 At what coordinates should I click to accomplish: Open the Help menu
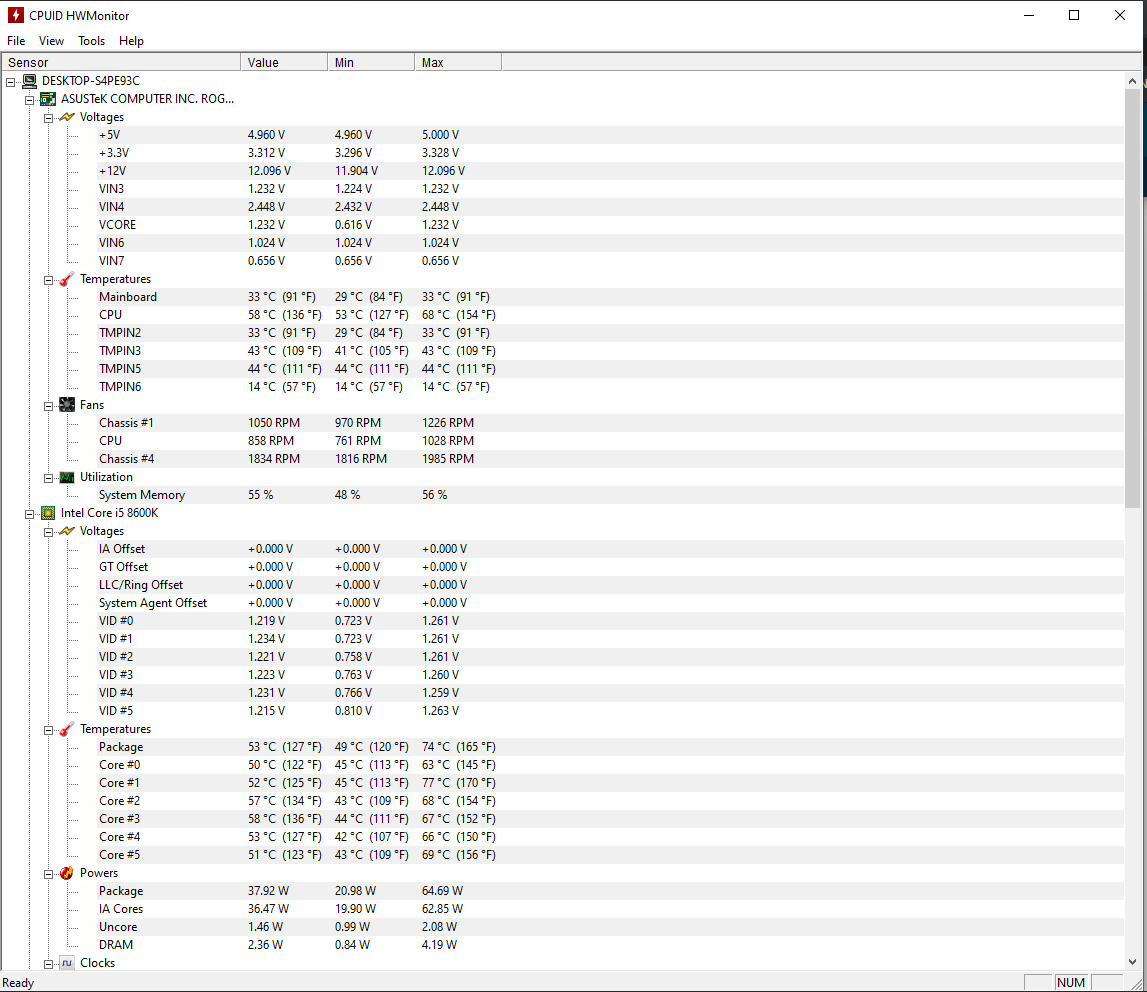click(132, 41)
